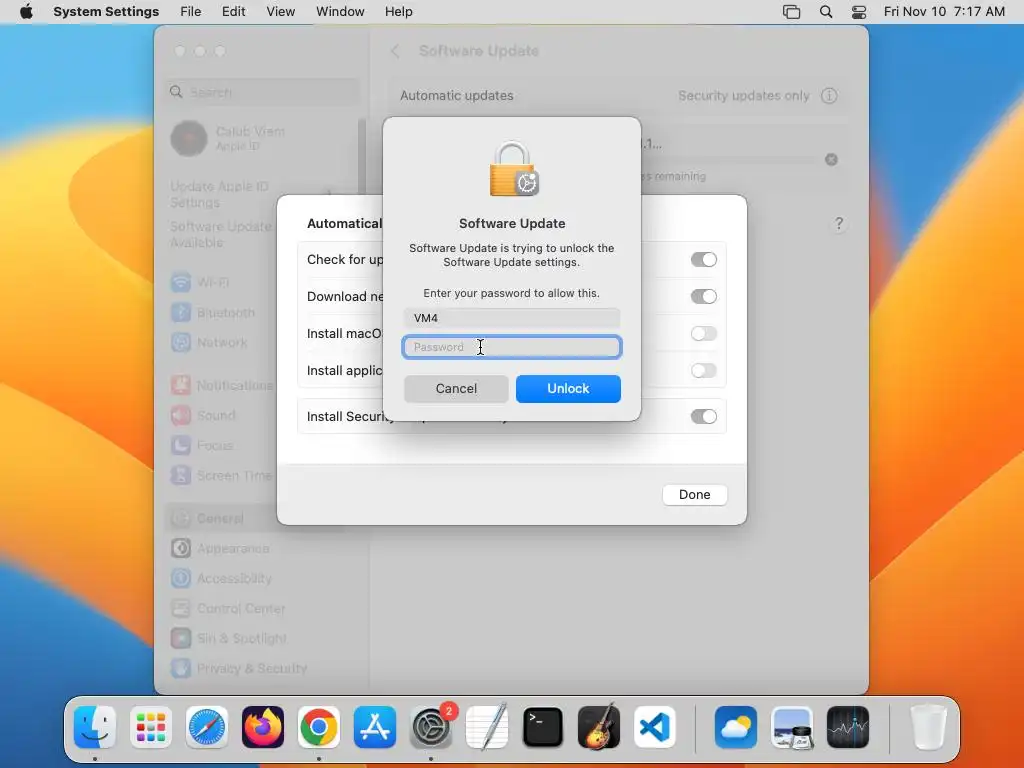1024x768 pixels.
Task: Open the Apple menu
Action: pyautogui.click(x=26, y=12)
